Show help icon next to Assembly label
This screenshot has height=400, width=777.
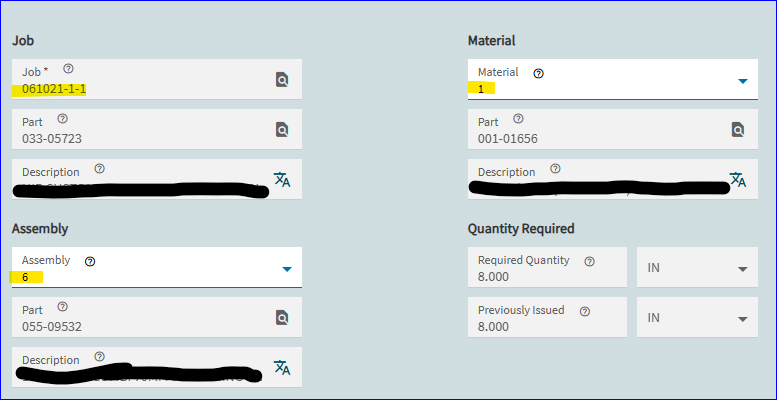90,262
